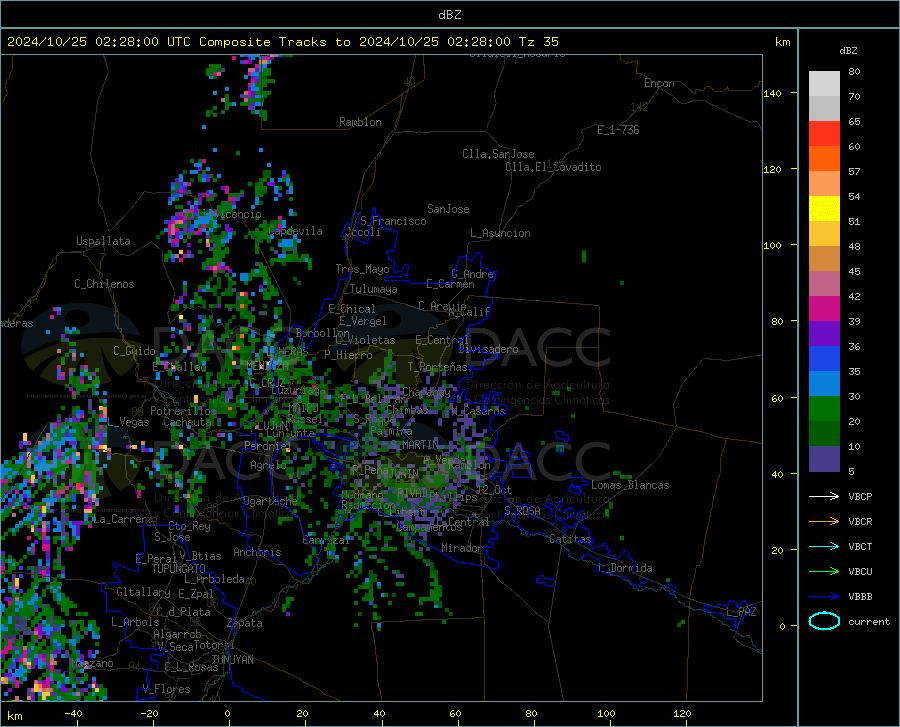900x727 pixels.
Task: Click the '120' tick on the horizontal km axis
Action: pos(682,713)
